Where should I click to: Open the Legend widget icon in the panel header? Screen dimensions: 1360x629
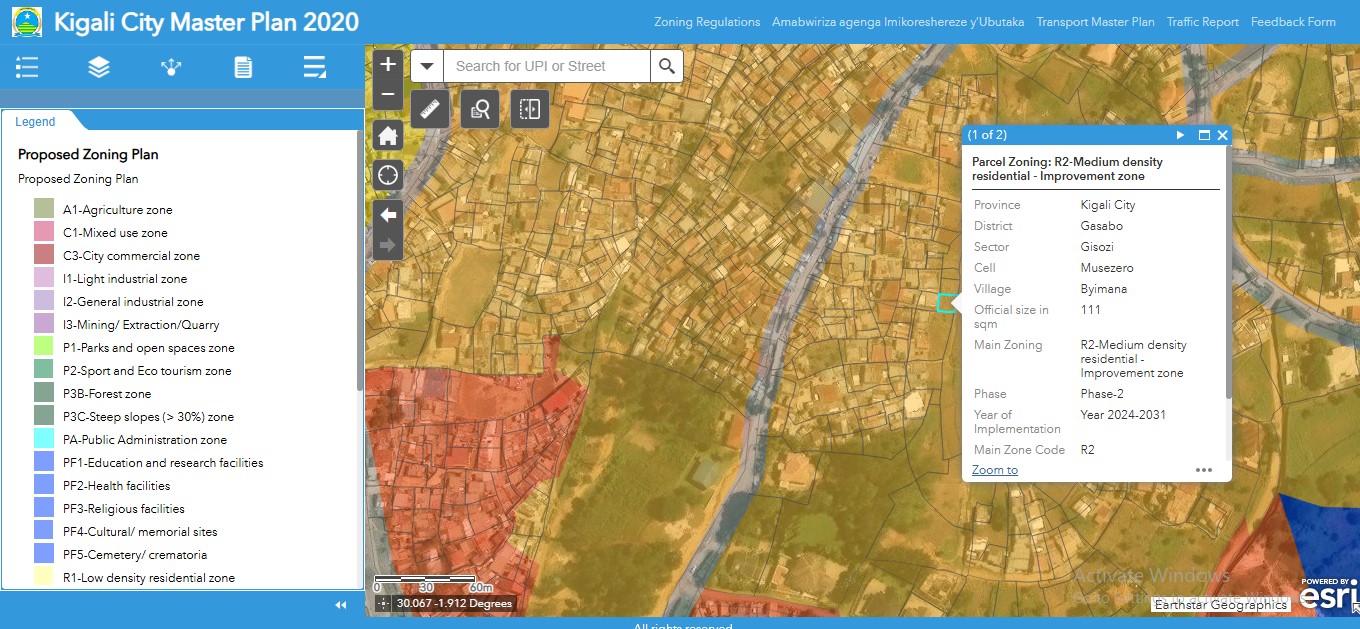coord(27,67)
